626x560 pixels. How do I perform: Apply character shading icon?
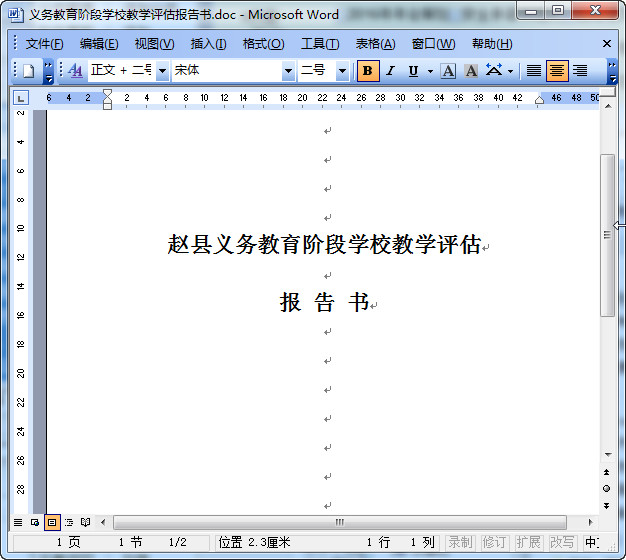pos(471,71)
